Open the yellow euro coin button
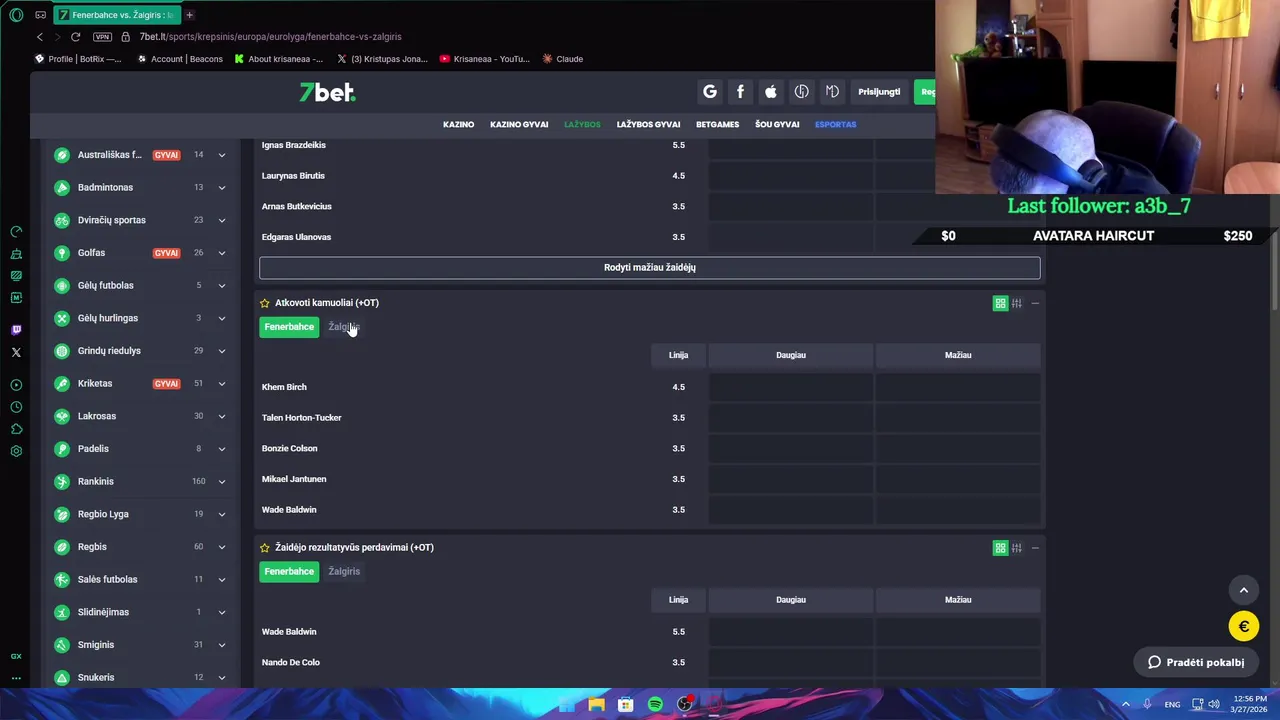Screen dimensions: 1280x720 [x=1244, y=627]
